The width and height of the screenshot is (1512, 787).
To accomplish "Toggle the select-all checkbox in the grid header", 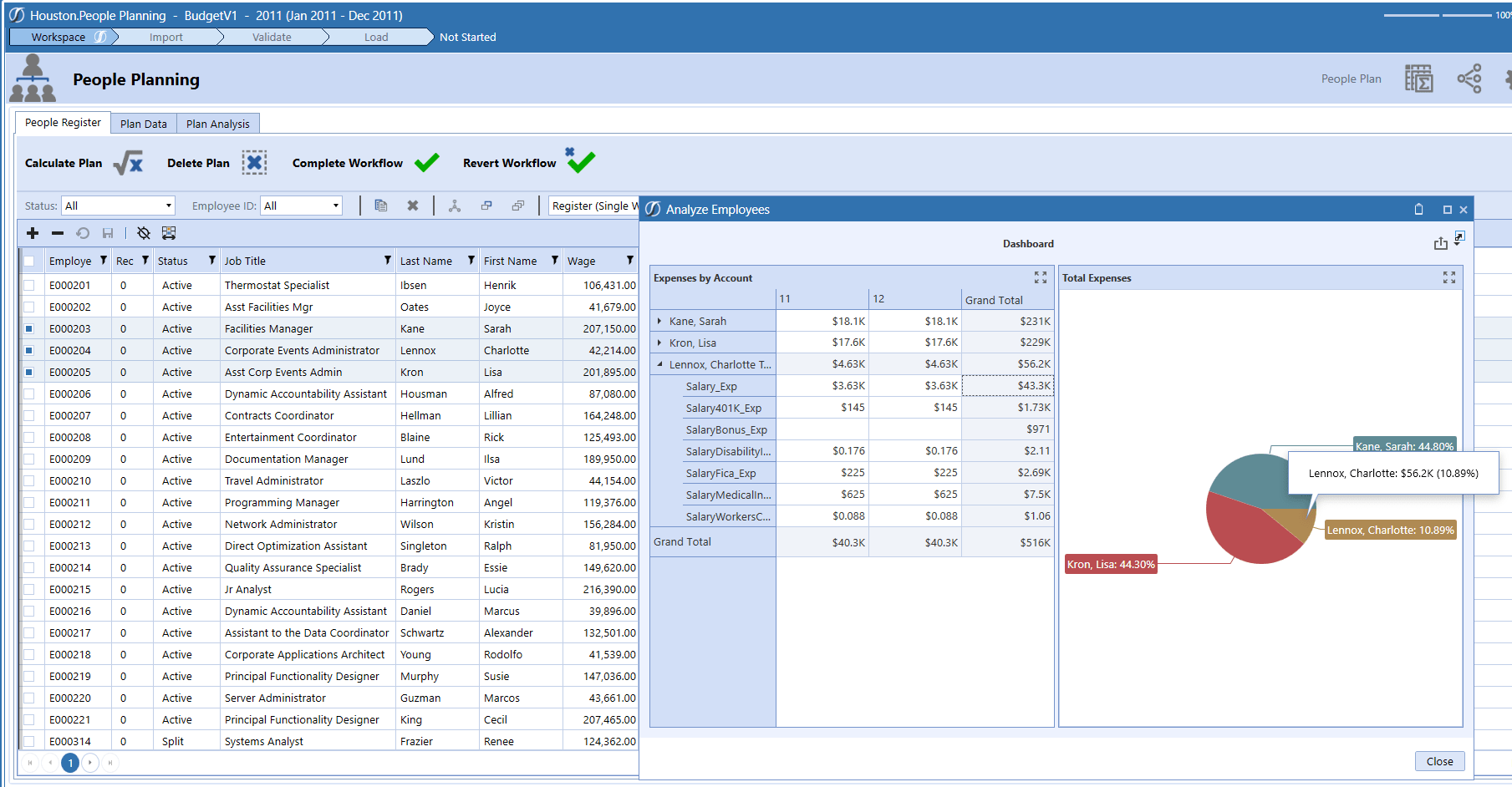I will tap(29, 260).
